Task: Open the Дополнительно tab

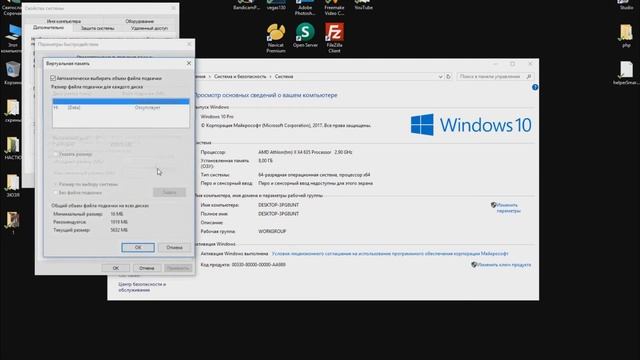Action: coord(49,28)
